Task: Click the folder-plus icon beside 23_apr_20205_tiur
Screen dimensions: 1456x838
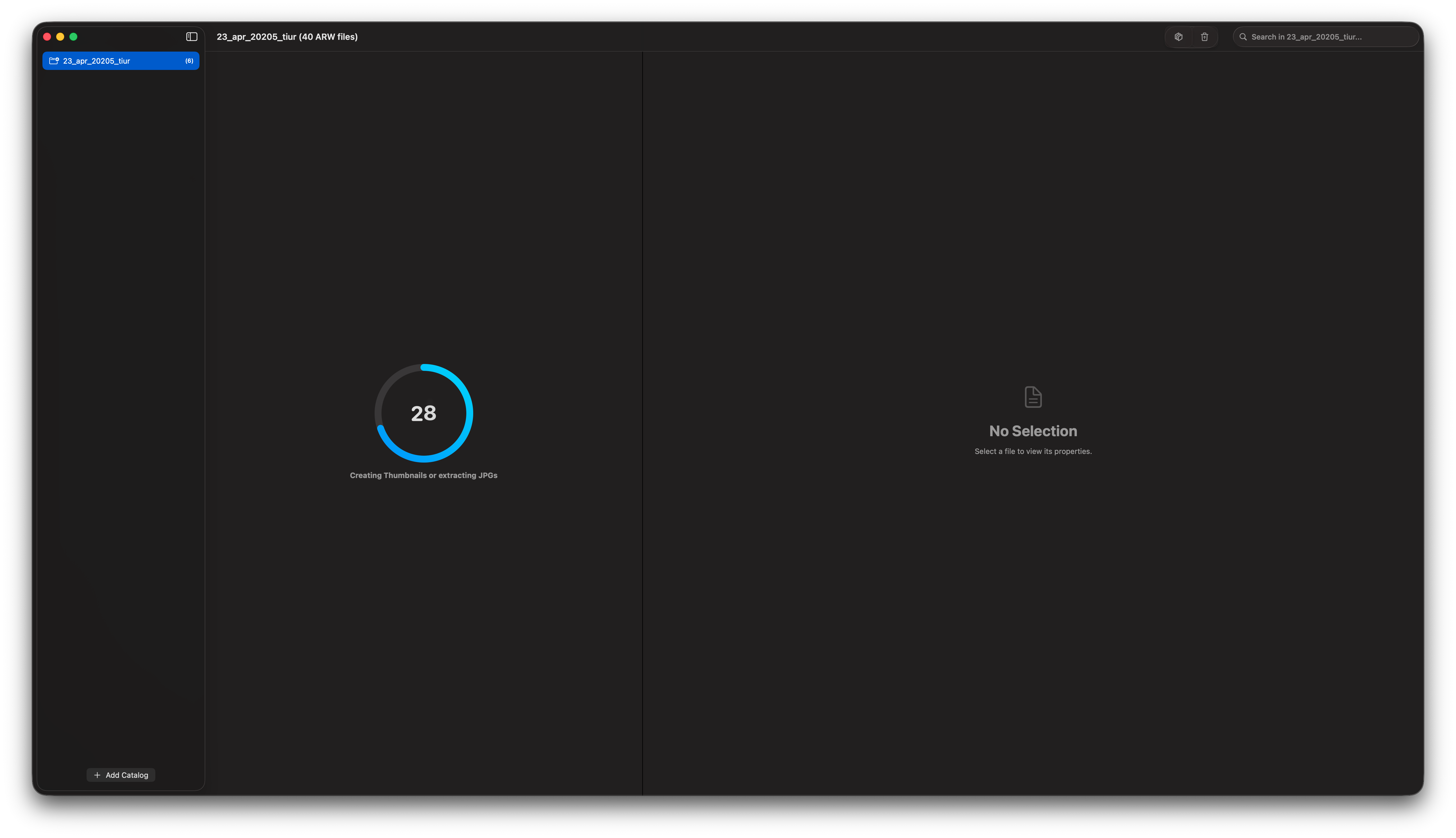Action: [54, 60]
